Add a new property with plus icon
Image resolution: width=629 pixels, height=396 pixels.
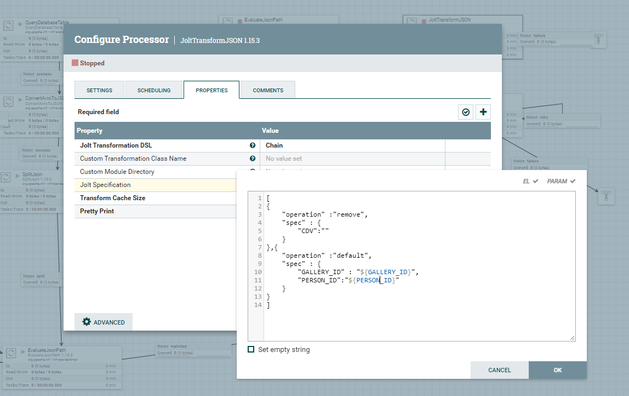483,112
